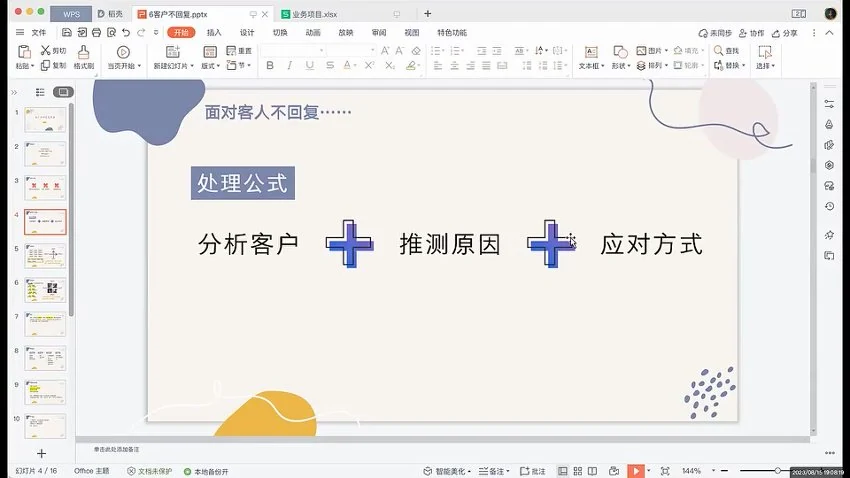Click the Select (选择) cursor icon
The image size is (850, 478).
(x=765, y=52)
